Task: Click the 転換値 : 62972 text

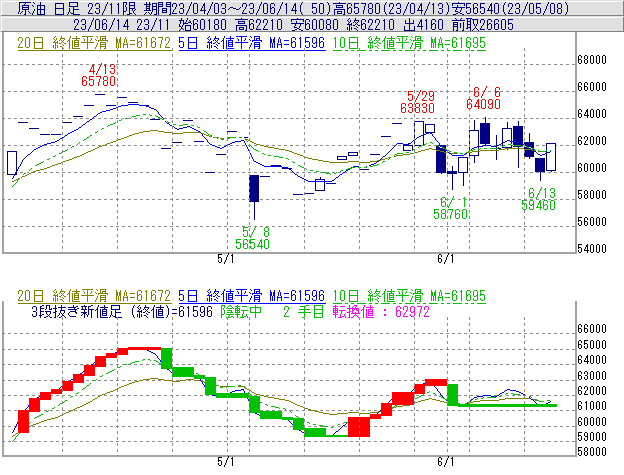Action: click(381, 311)
